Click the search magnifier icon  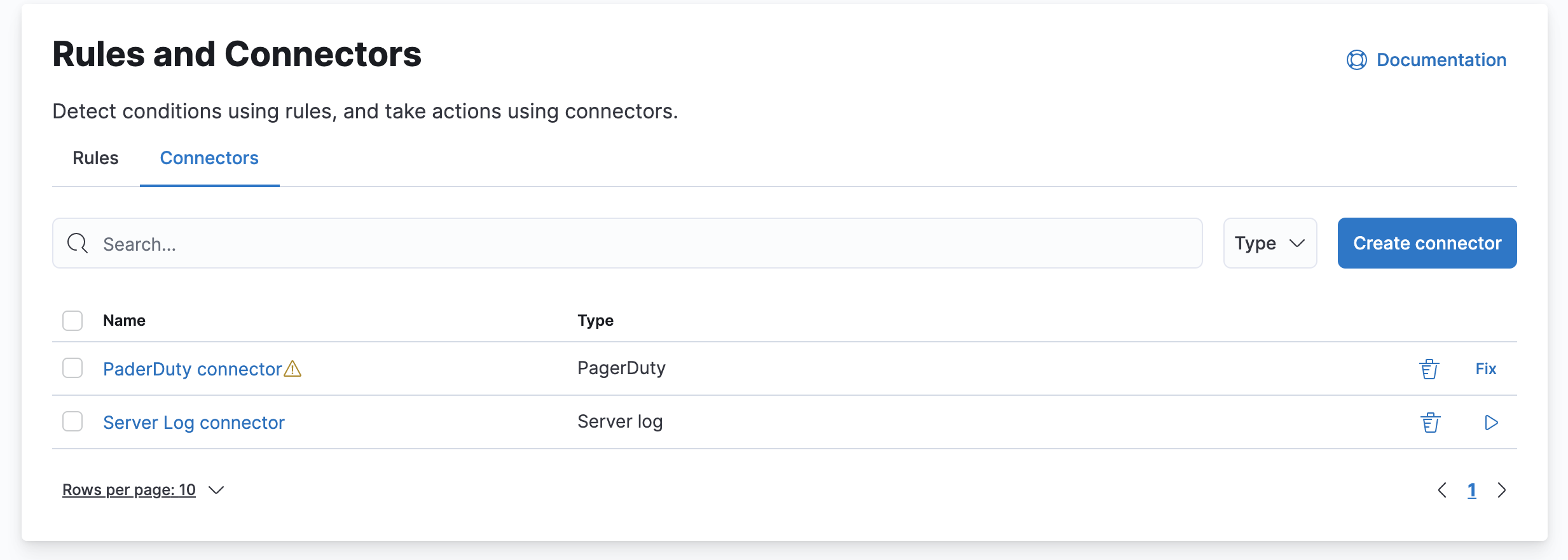(76, 243)
